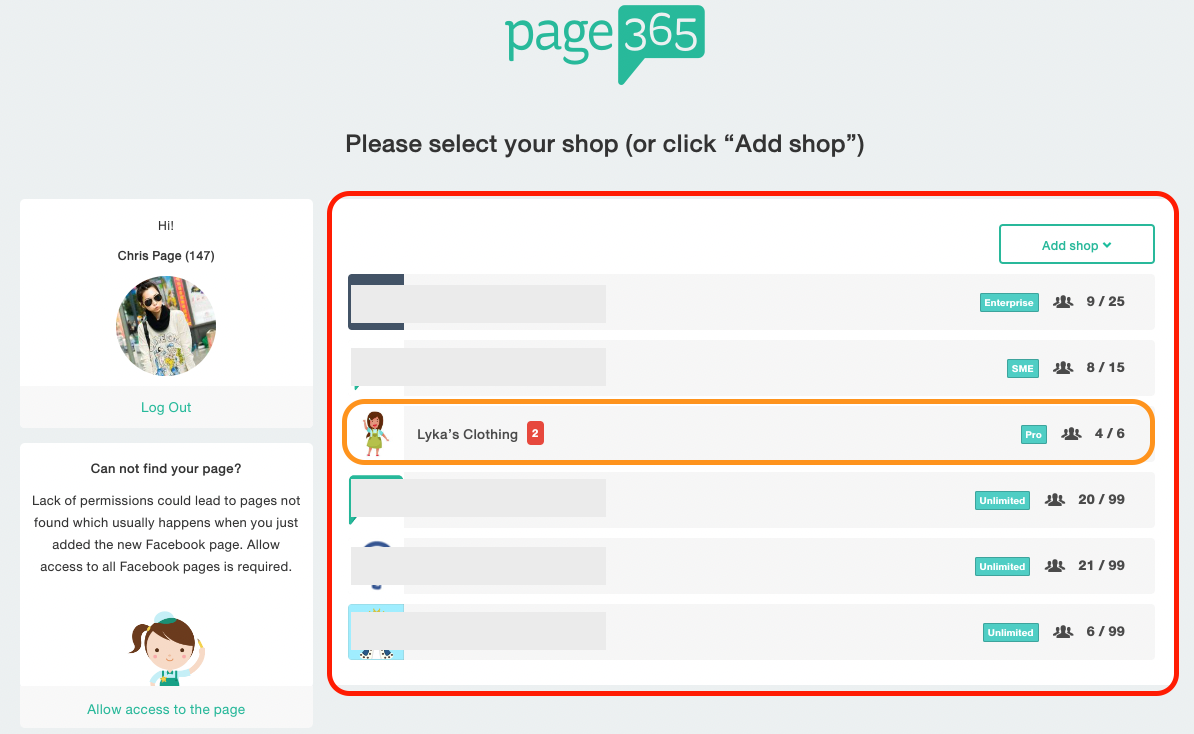The image size is (1194, 734).
Task: Click members icon beside 8 / 15
Action: tap(1062, 368)
